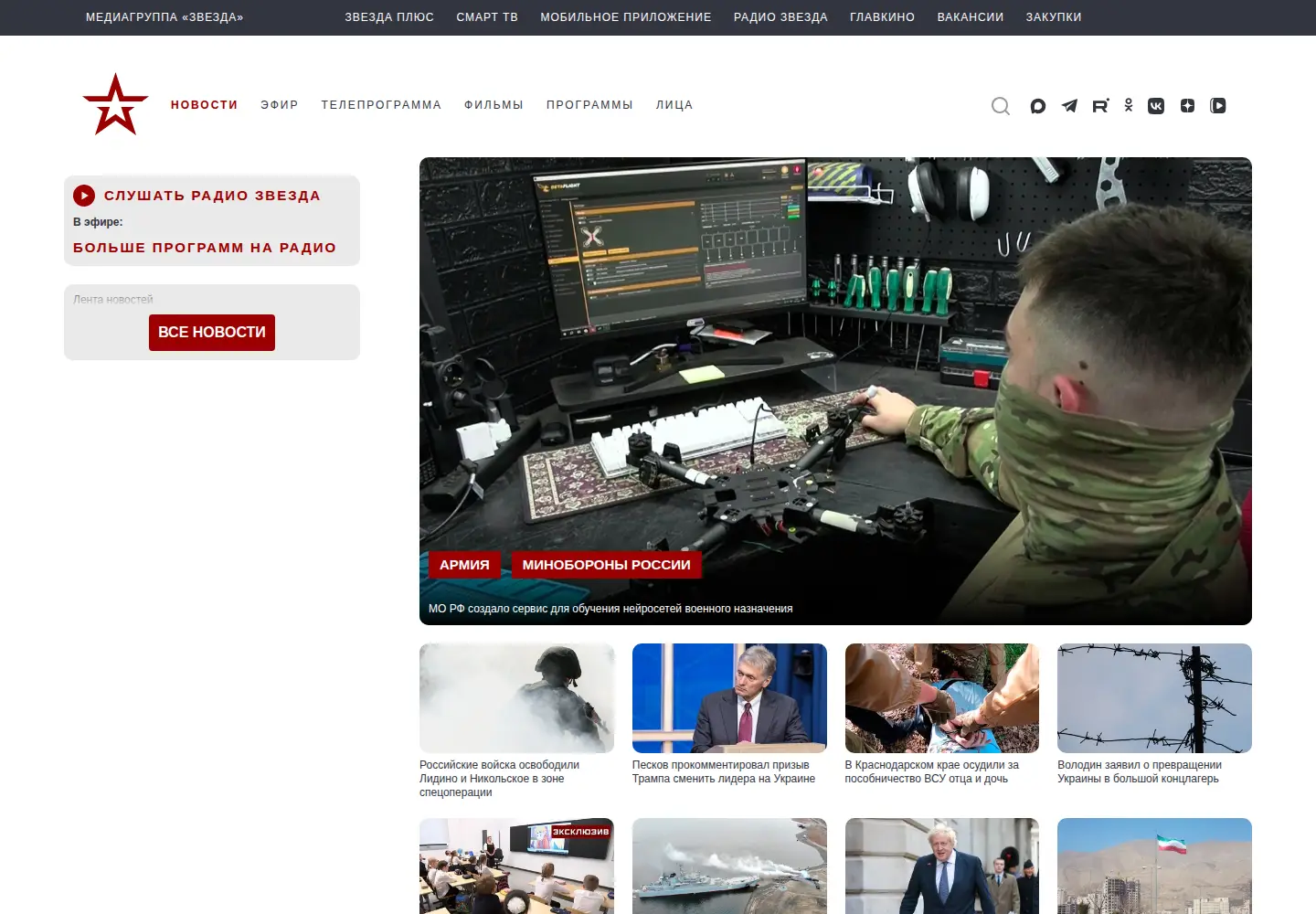1316x914 pixels.
Task: Open the classroom thumbnail marked ЭКСКЛЮЗИВ
Action: (516, 866)
